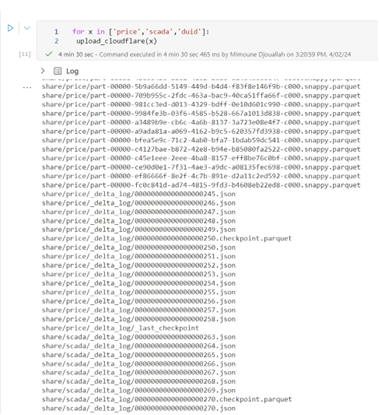Click scada _delta_log 263.json line

pos(139,337)
